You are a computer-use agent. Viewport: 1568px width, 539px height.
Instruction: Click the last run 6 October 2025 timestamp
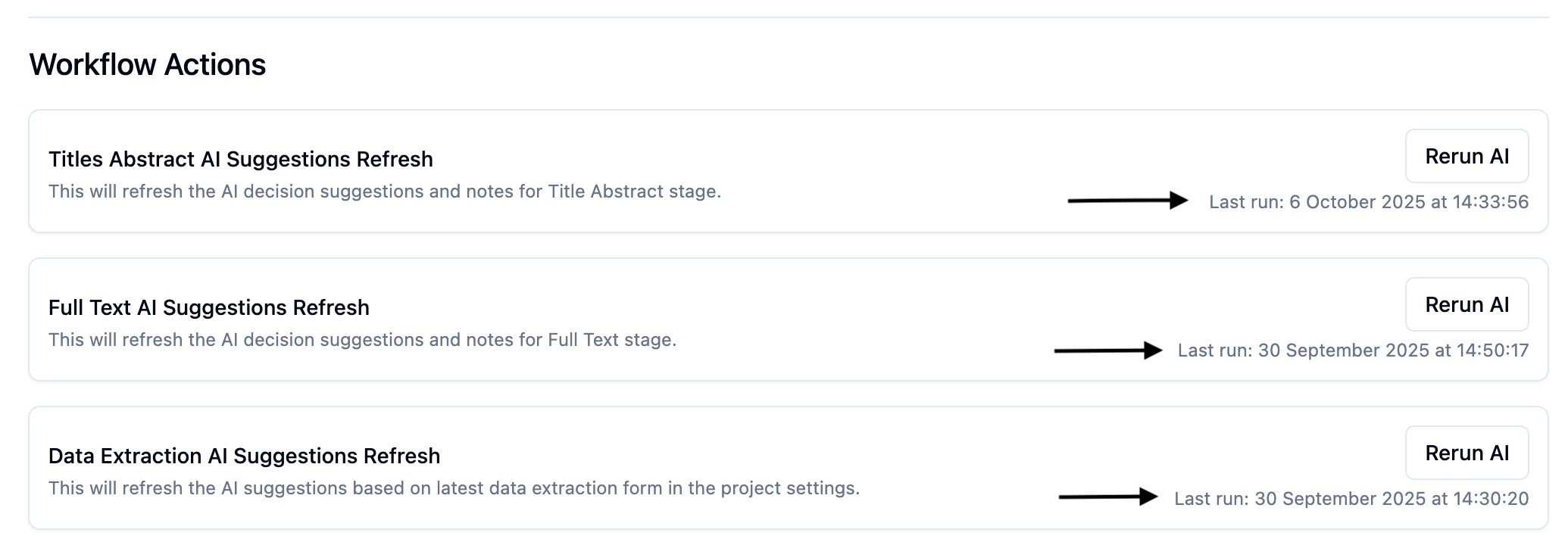[x=1368, y=202]
